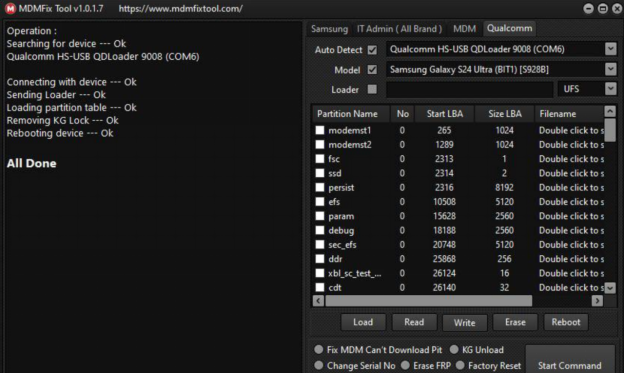Toggle the Model checkbox
The width and height of the screenshot is (624, 374).
point(372,70)
